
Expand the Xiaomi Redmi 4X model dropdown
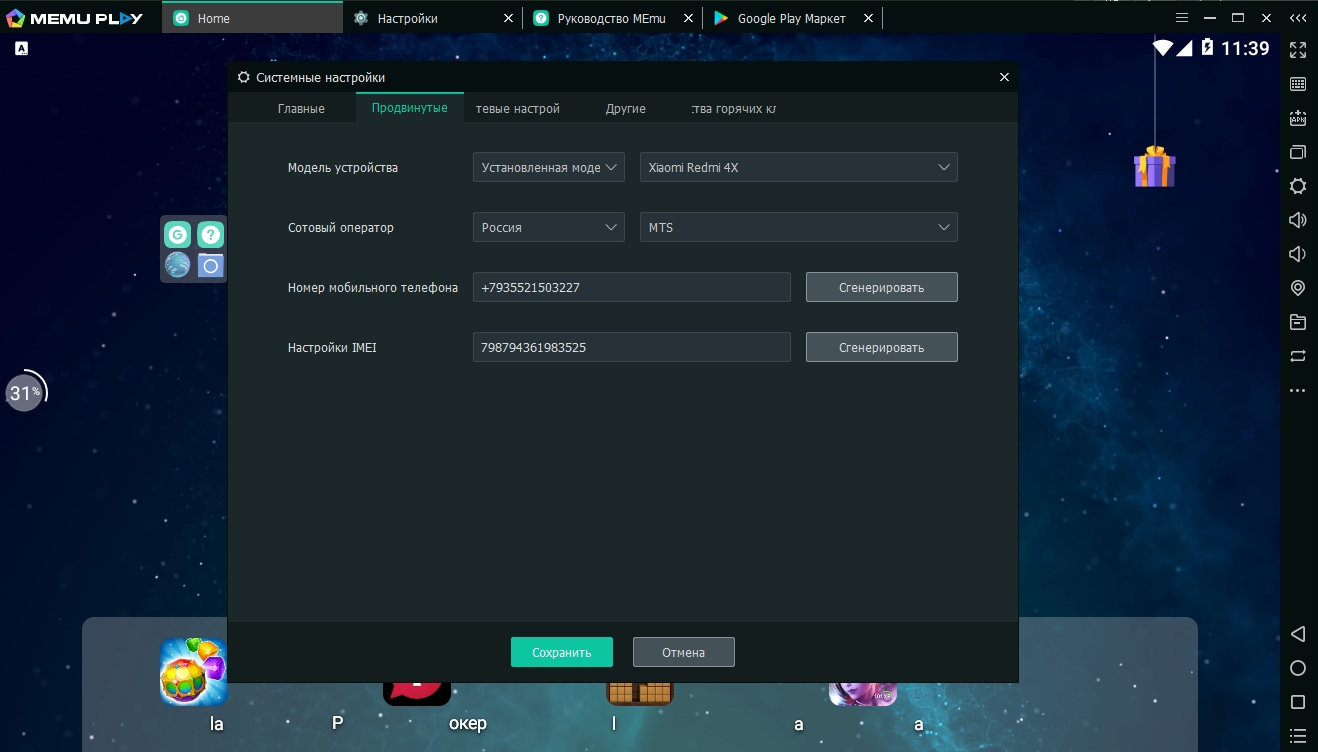coord(798,167)
